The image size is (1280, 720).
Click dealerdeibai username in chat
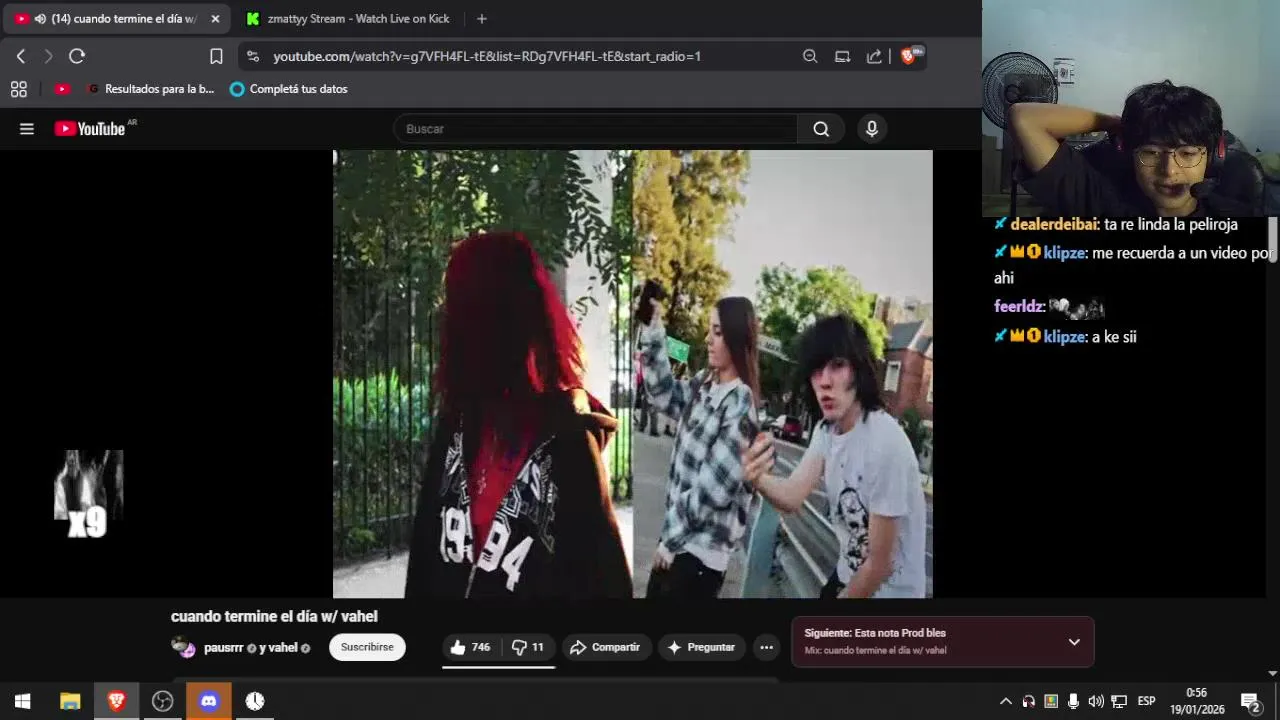point(1055,224)
